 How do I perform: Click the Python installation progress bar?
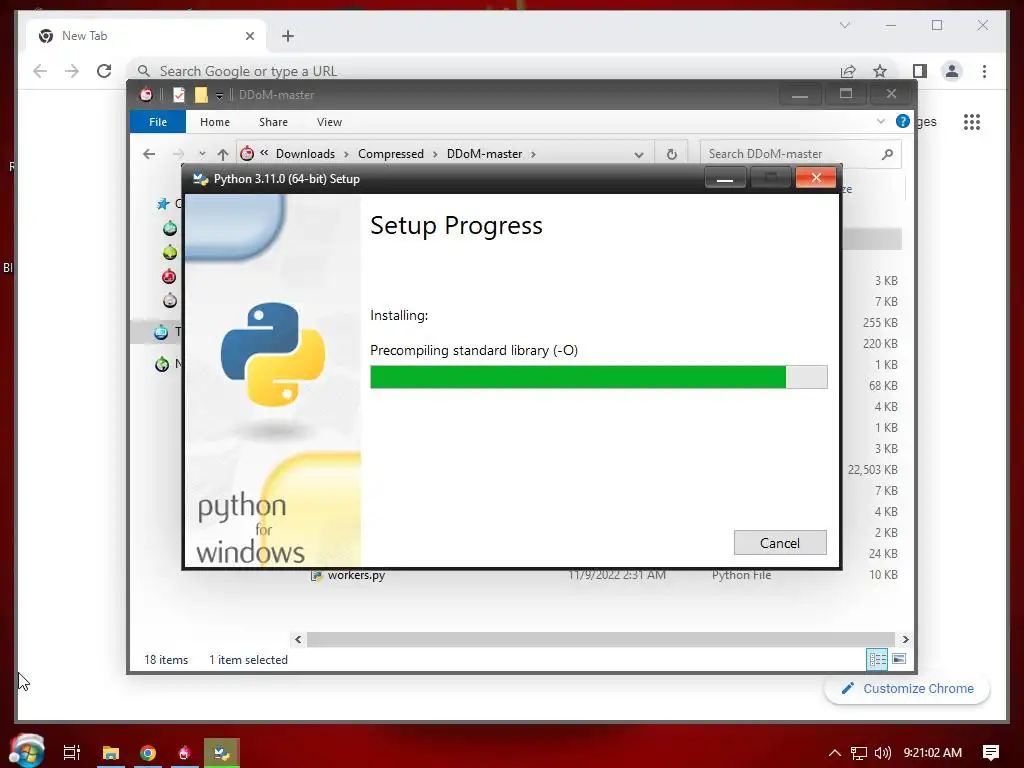[x=598, y=377]
